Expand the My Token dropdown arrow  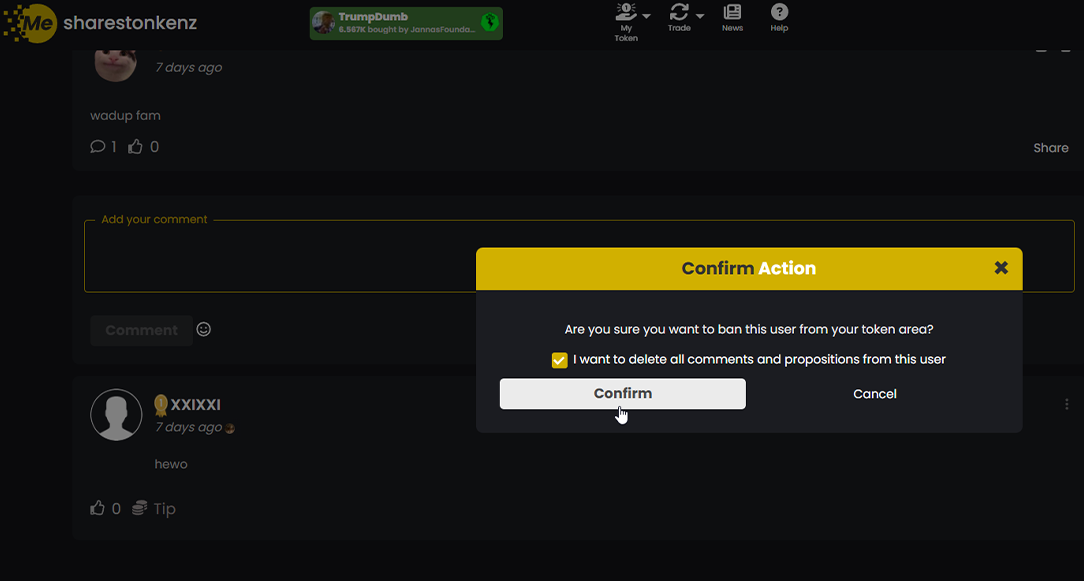coord(647,16)
